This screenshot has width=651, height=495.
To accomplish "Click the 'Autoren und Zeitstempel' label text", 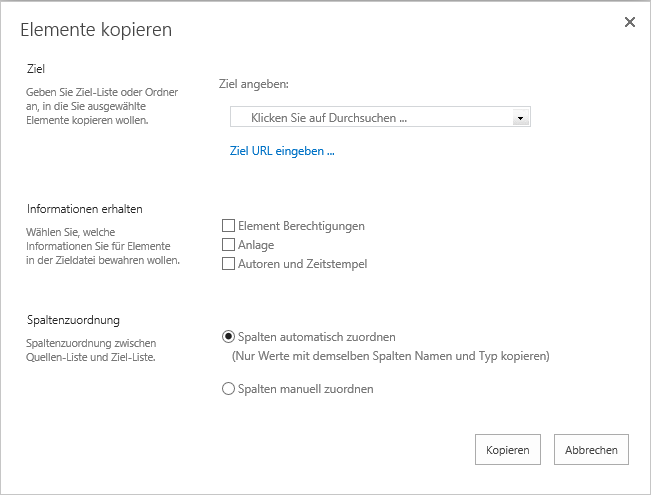I will click(x=302, y=264).
